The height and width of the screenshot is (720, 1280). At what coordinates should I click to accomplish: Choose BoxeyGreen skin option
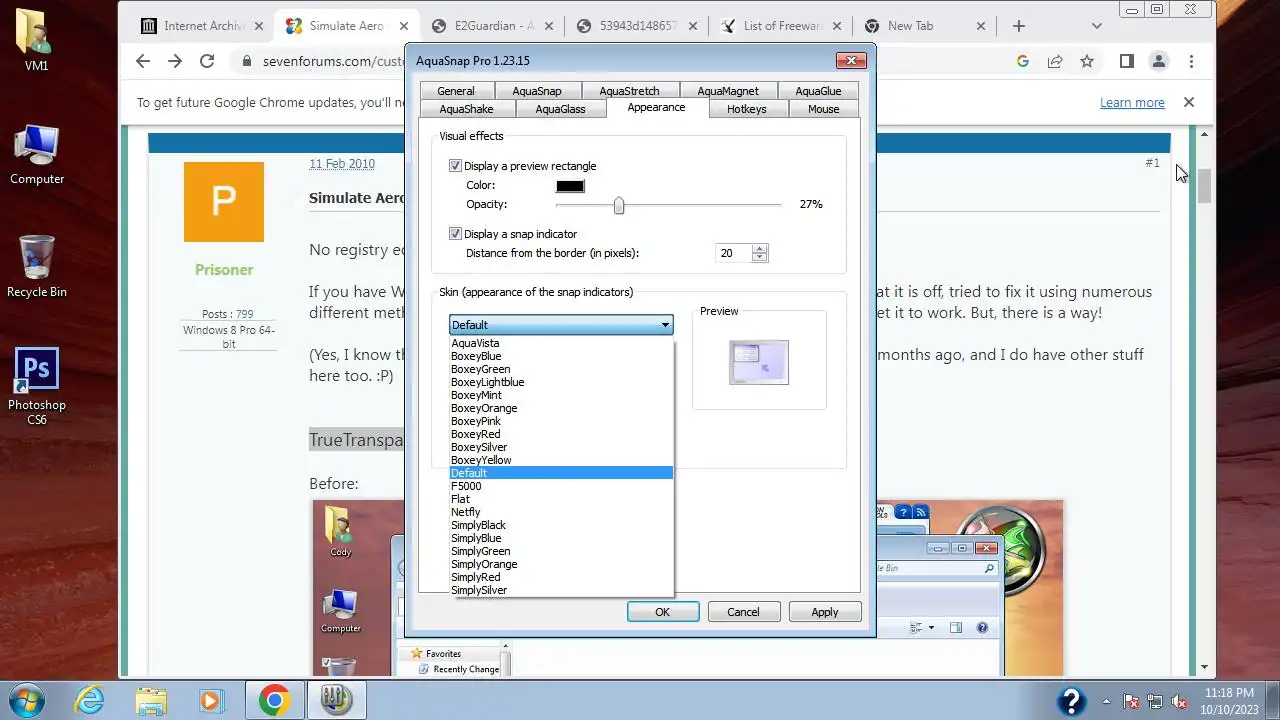tap(561, 369)
